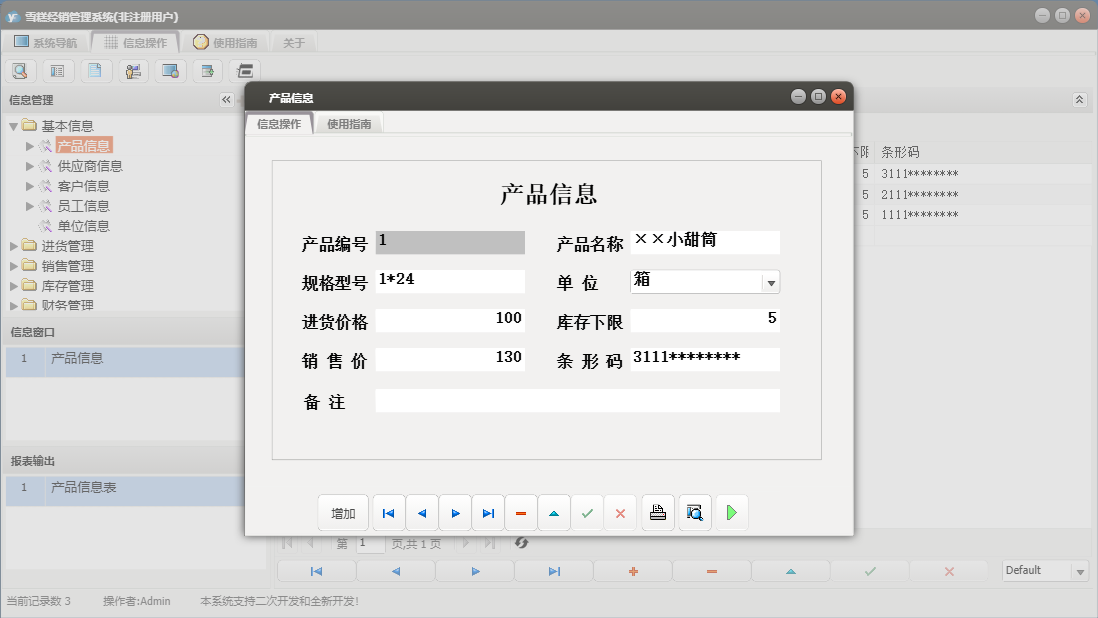Click the new document toolbar icon
The width and height of the screenshot is (1098, 618).
pos(94,71)
